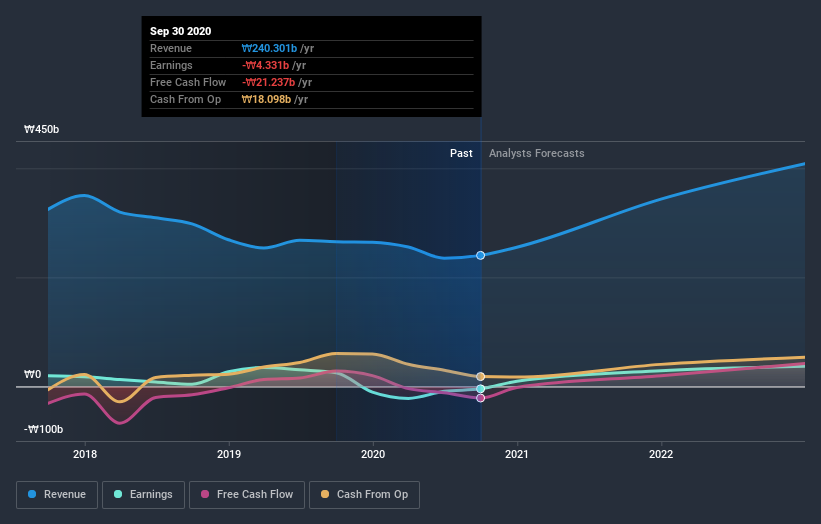This screenshot has width=821, height=524.
Task: Toggle the Cash From Op legend button
Action: click(x=364, y=495)
